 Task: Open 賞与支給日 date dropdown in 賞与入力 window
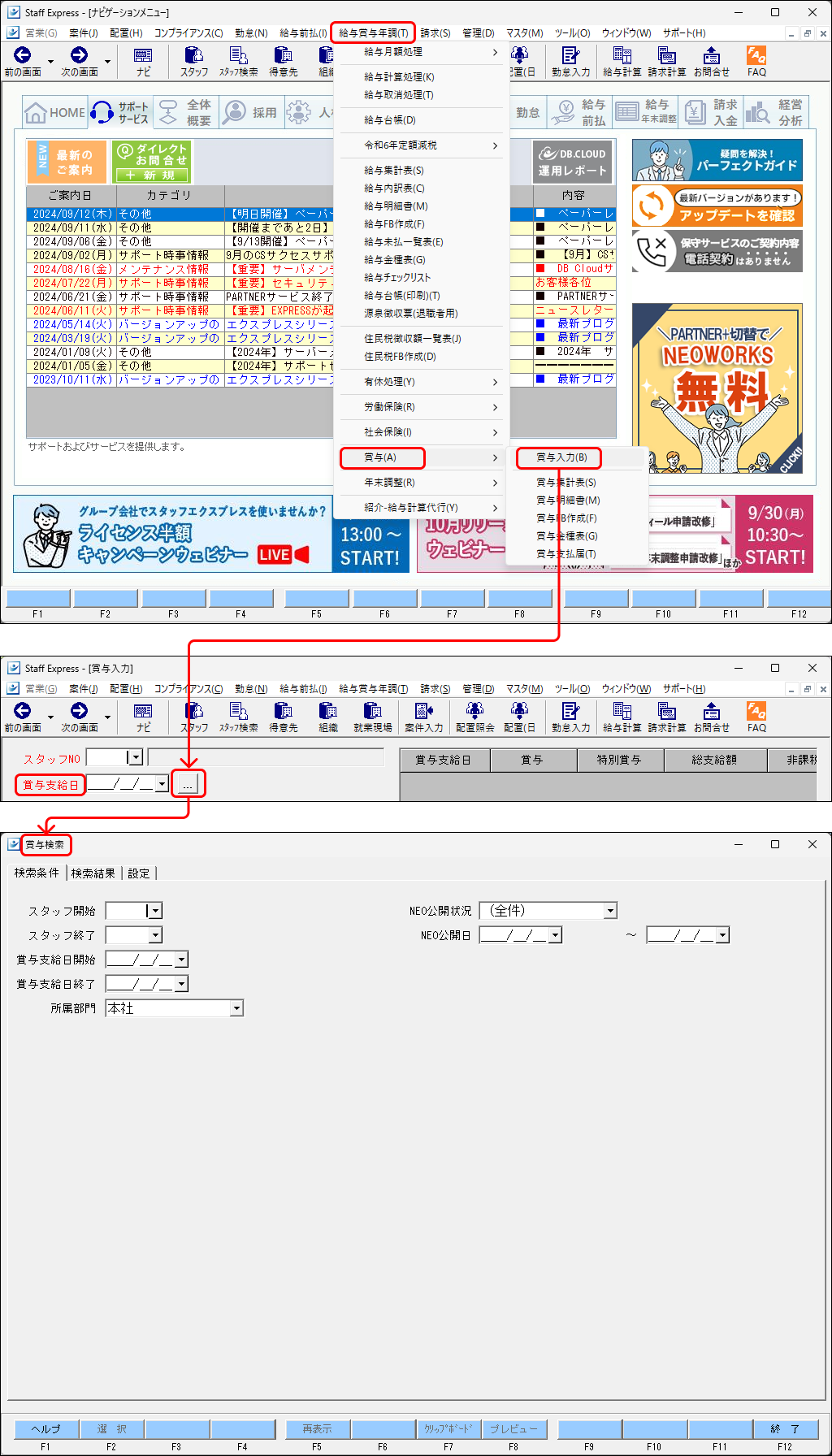162,784
